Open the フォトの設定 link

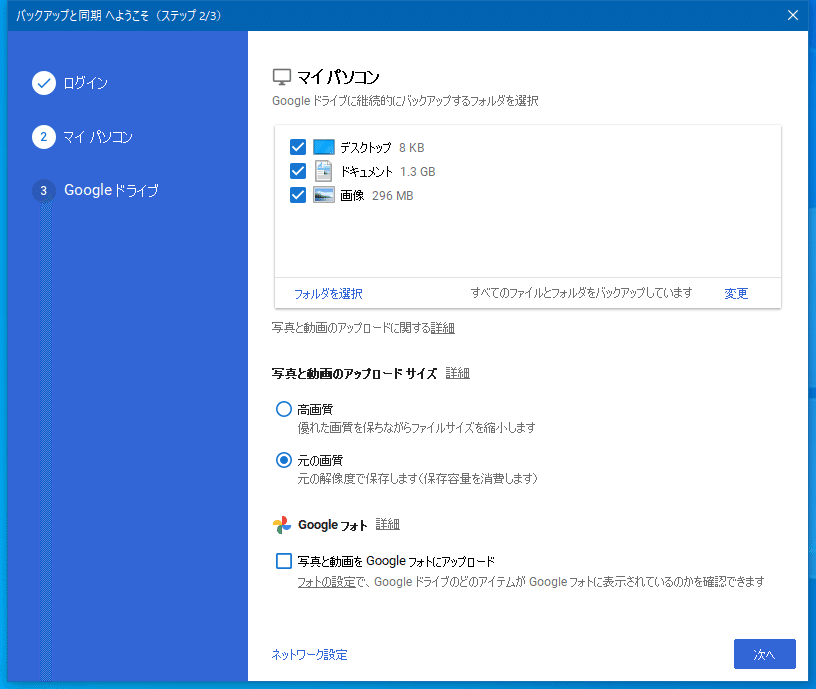coord(324,580)
